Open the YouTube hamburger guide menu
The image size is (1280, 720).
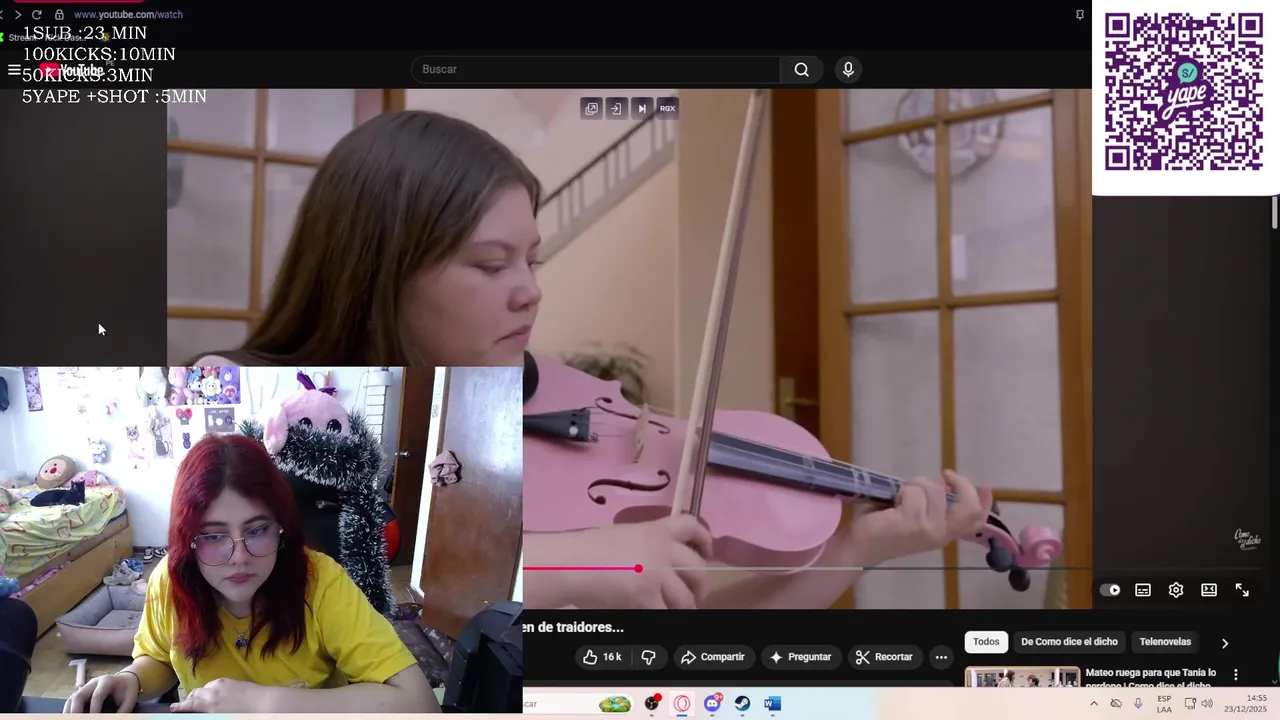click(14, 70)
